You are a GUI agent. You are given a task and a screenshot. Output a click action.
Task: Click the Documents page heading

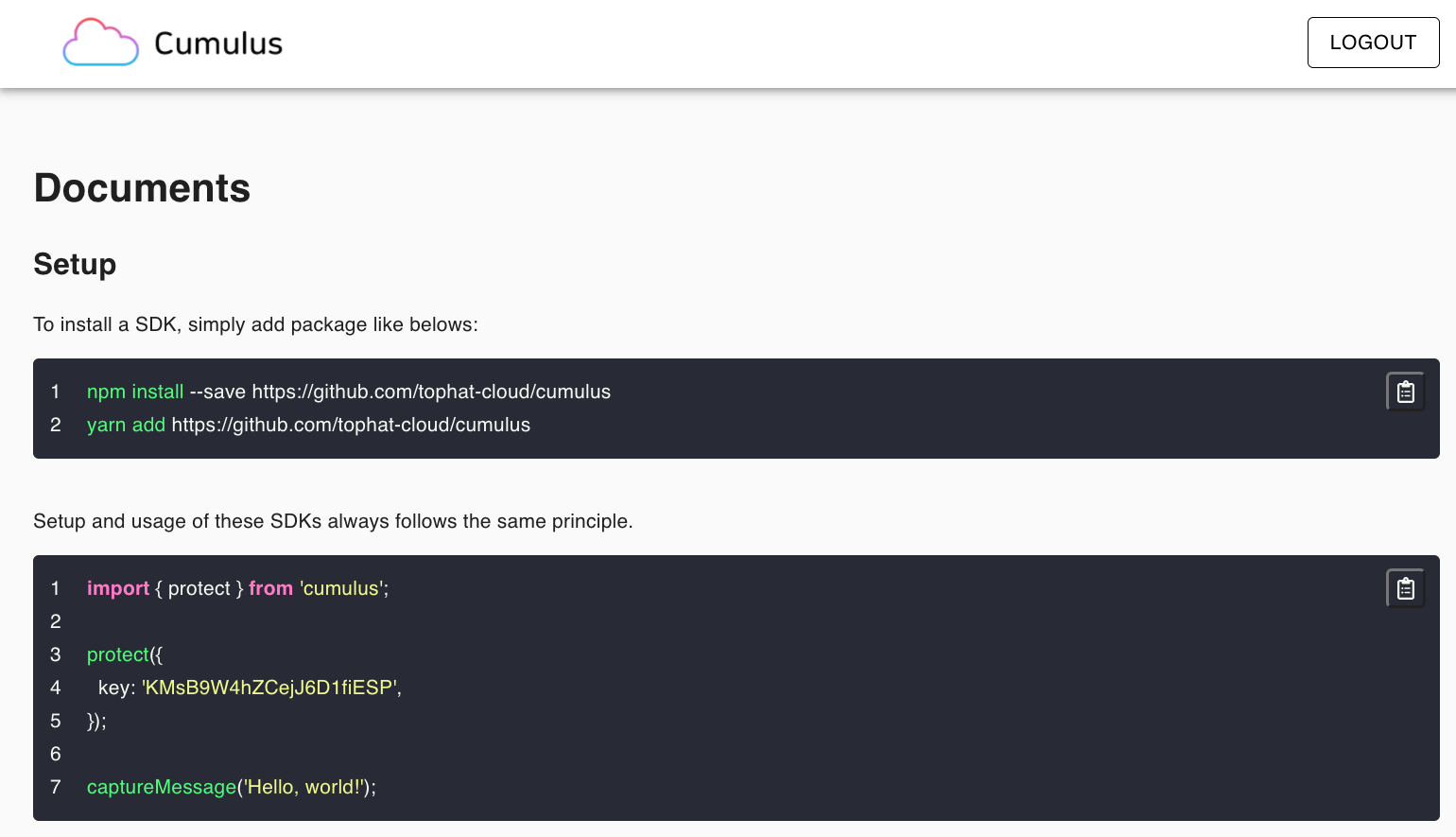tap(142, 188)
